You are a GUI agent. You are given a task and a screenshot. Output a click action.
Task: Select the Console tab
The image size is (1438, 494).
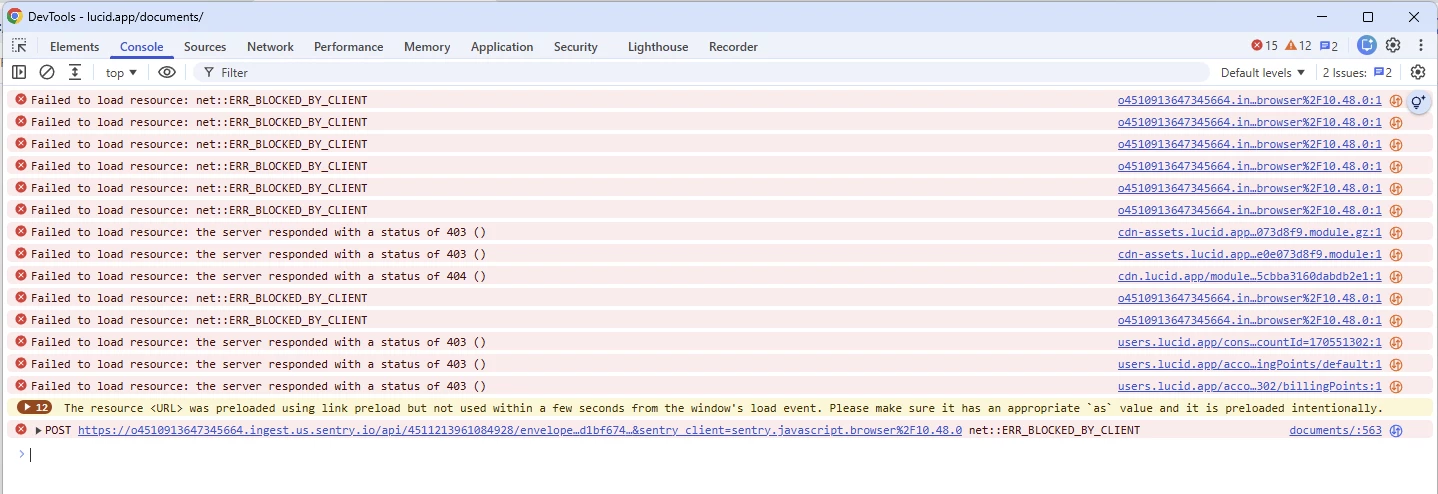141,46
